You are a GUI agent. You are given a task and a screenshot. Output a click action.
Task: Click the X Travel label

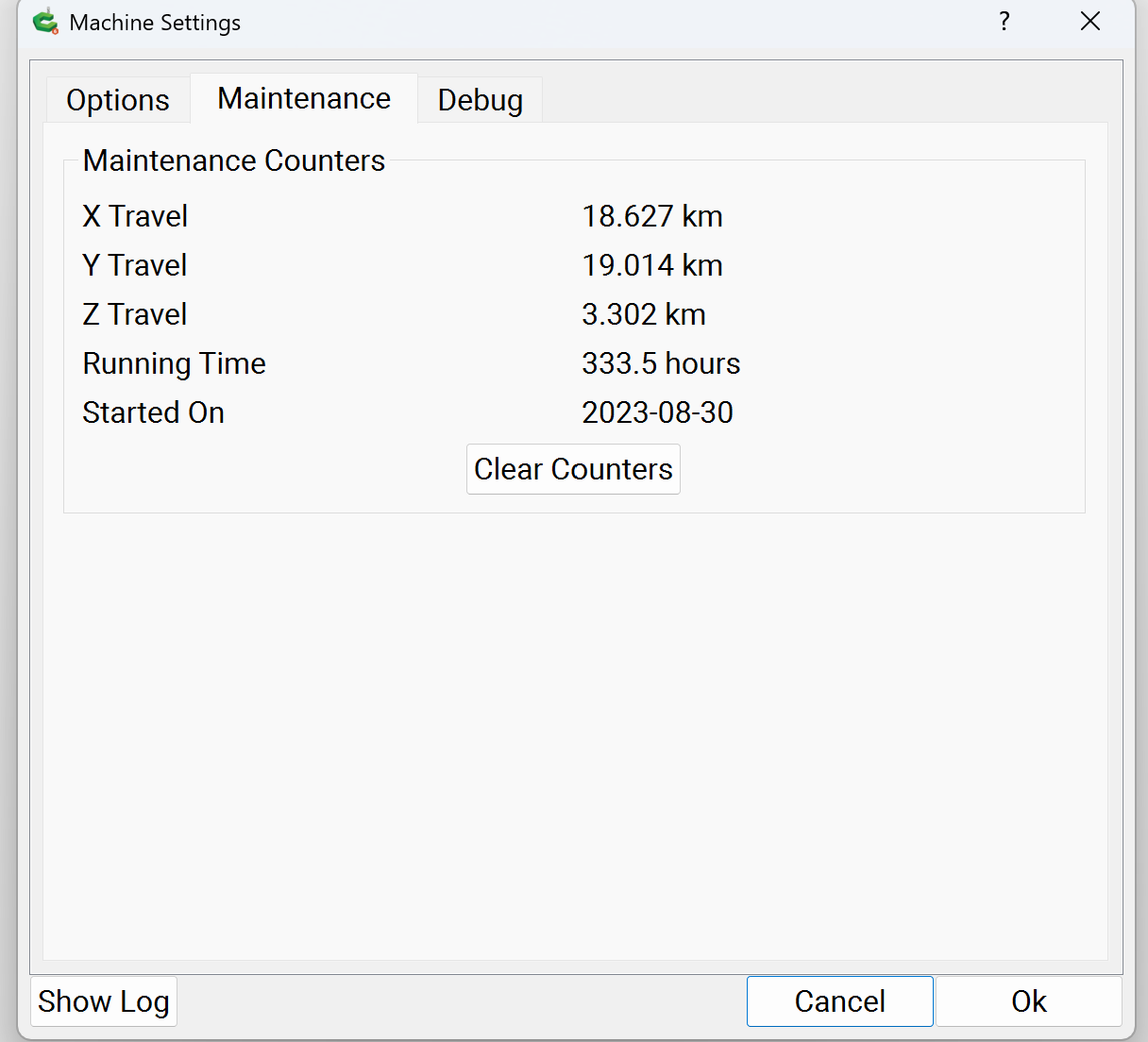coord(135,216)
